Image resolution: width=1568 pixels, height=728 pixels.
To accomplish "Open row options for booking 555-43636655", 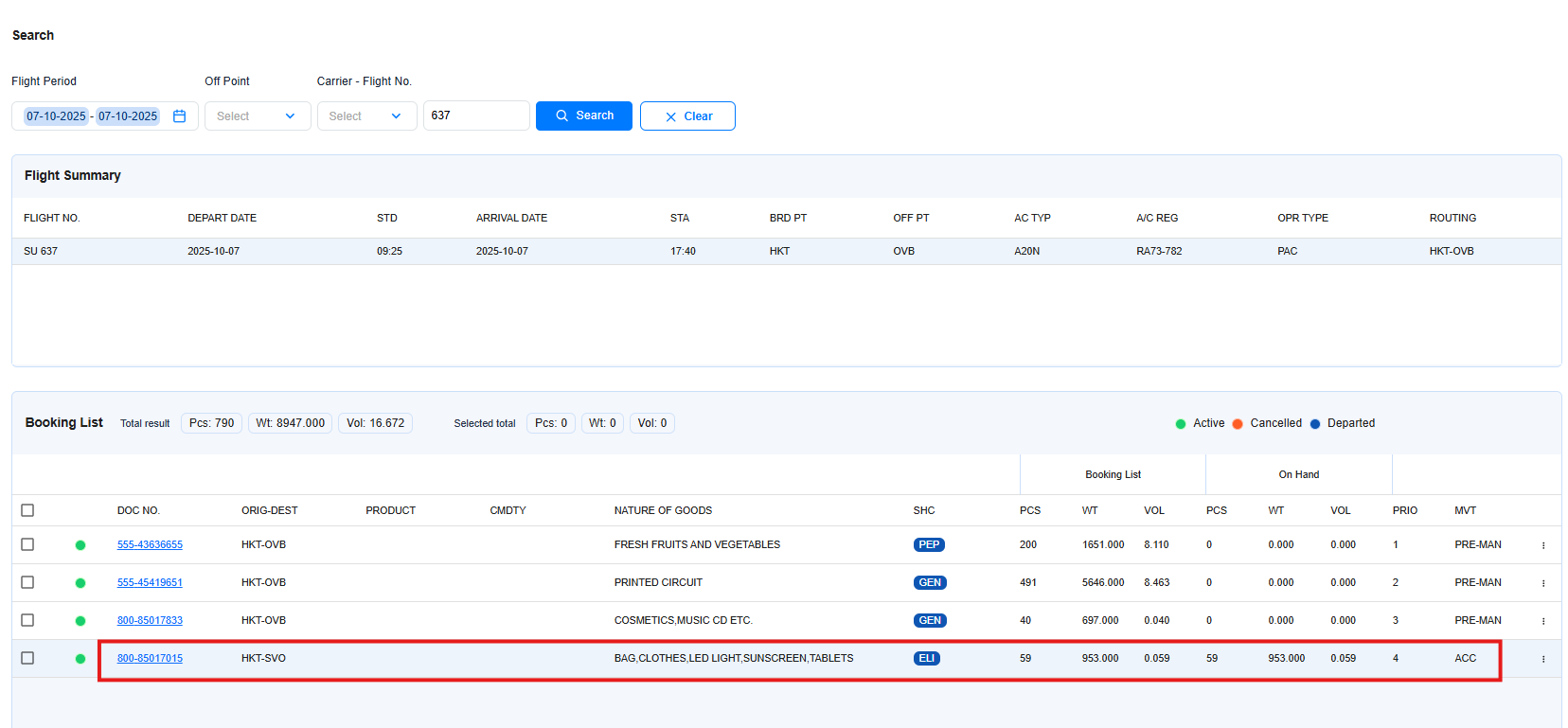I will click(1542, 545).
